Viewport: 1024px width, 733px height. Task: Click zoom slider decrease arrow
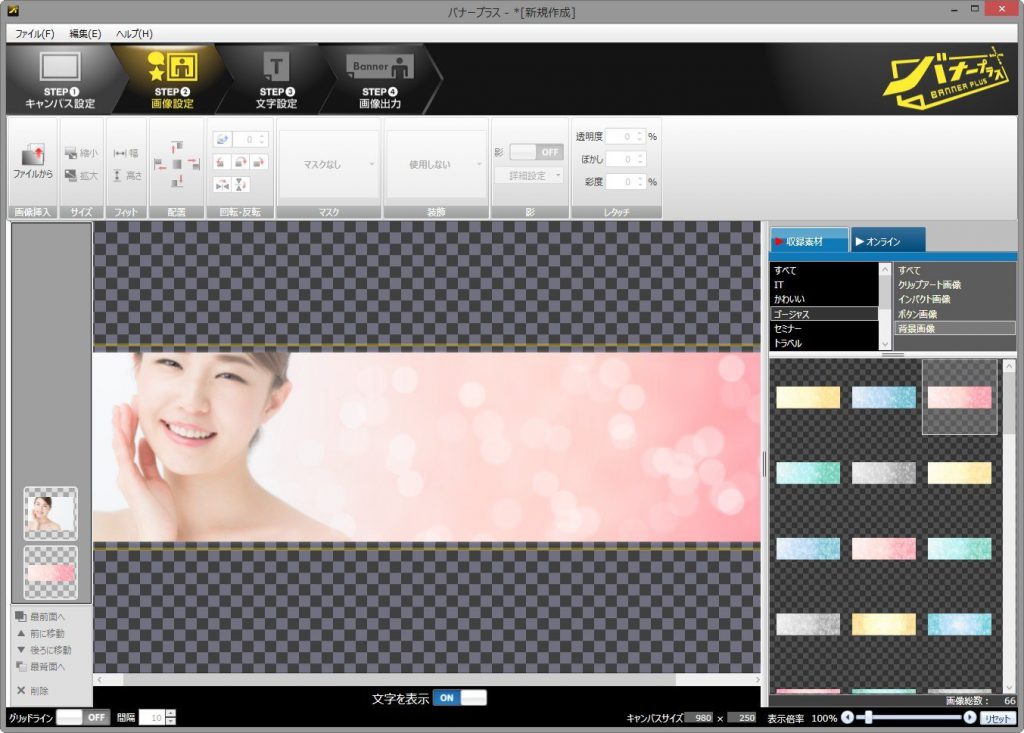(847, 717)
